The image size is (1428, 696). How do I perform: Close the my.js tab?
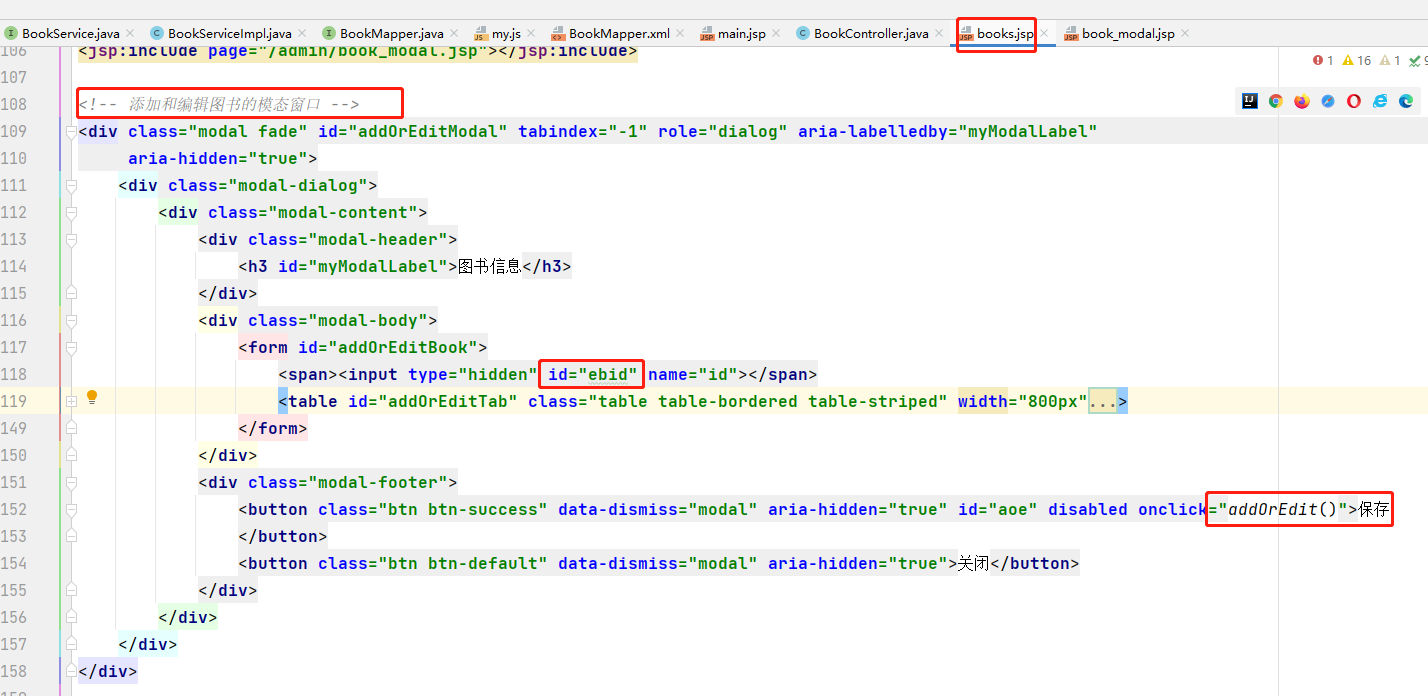[x=531, y=33]
